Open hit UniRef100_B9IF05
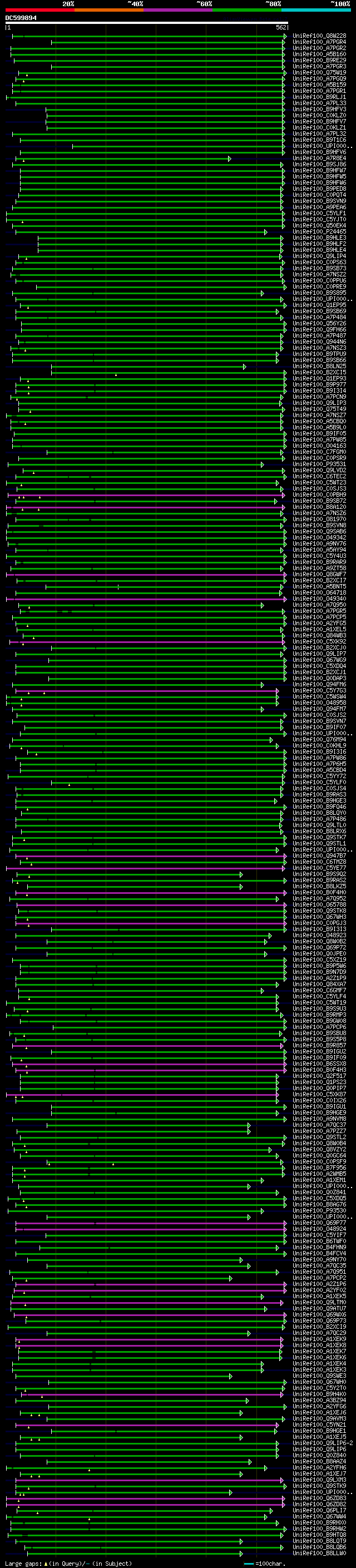Viewport: 356px width, 1568px height. click(319, 433)
